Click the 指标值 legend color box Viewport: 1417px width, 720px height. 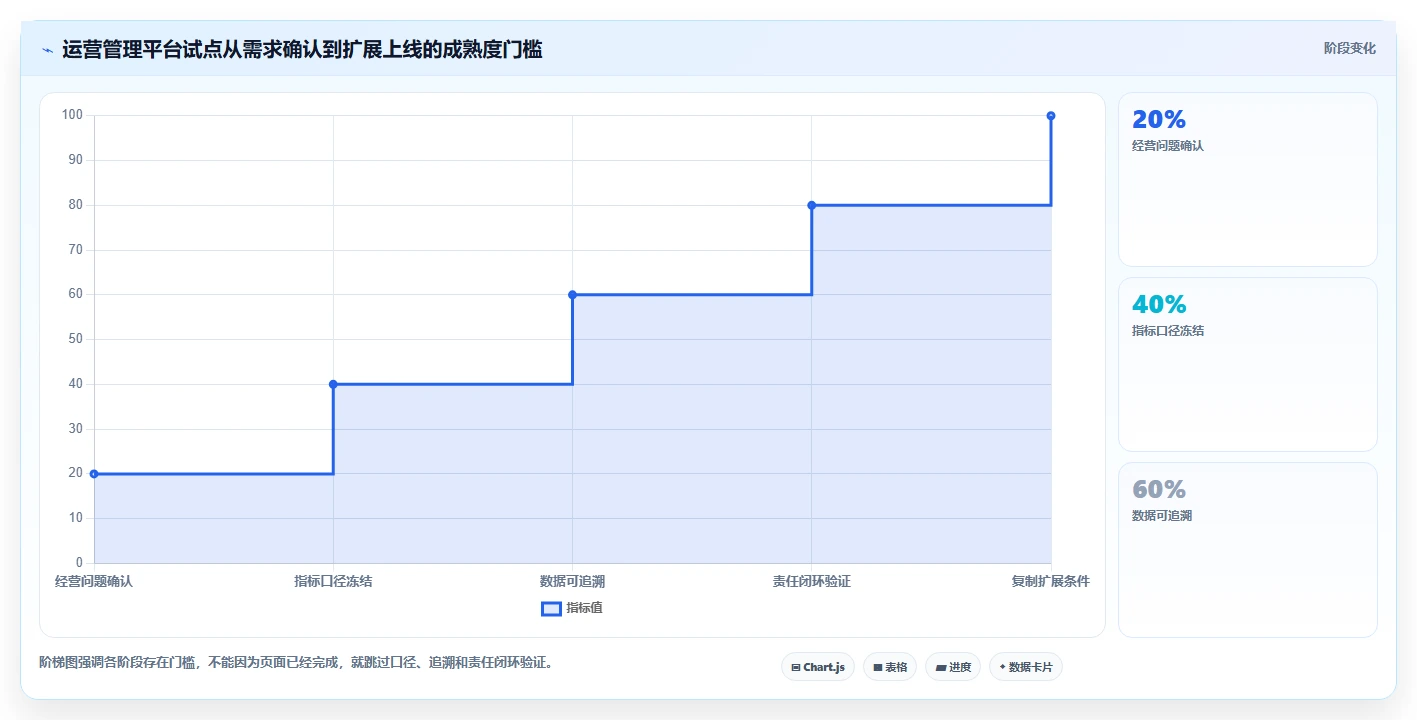pos(551,608)
